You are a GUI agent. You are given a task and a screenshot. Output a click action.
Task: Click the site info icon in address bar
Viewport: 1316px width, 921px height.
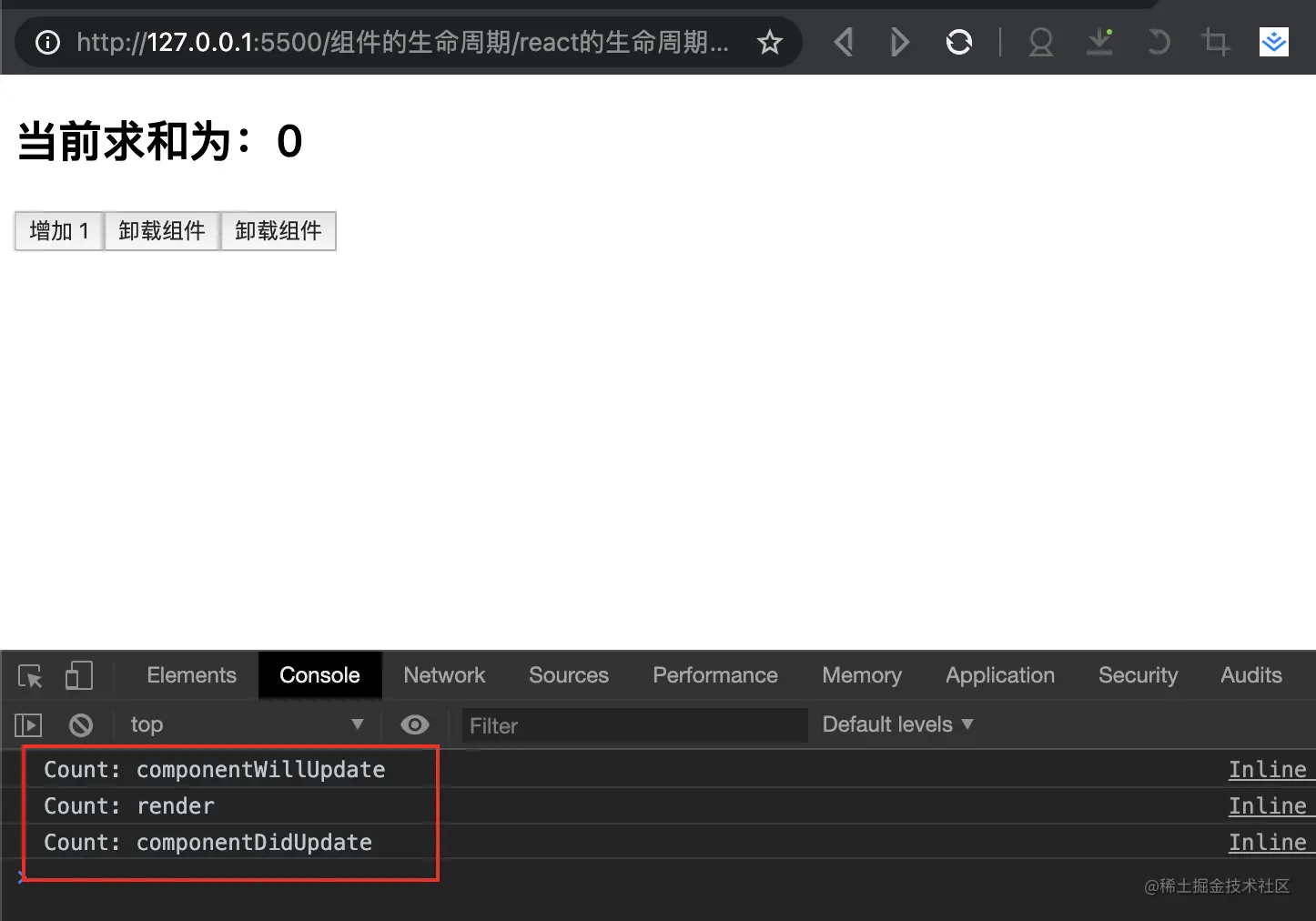[47, 42]
